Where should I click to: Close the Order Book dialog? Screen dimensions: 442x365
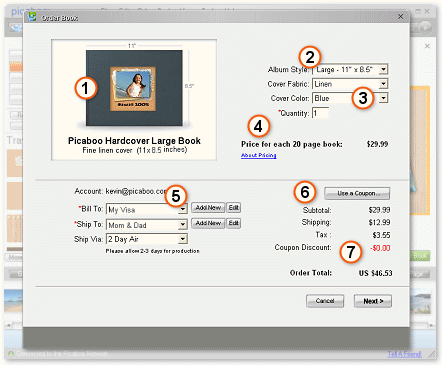point(401,17)
